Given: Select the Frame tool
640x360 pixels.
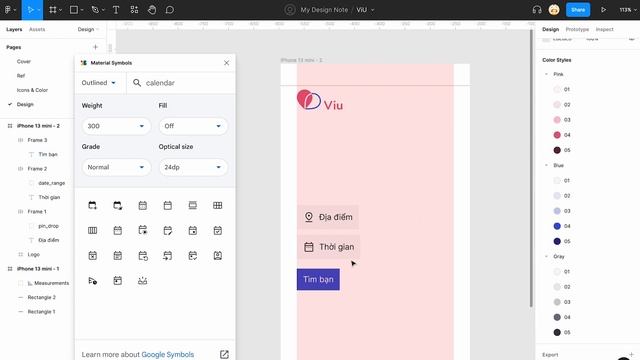Looking at the screenshot, I should pos(53,10).
